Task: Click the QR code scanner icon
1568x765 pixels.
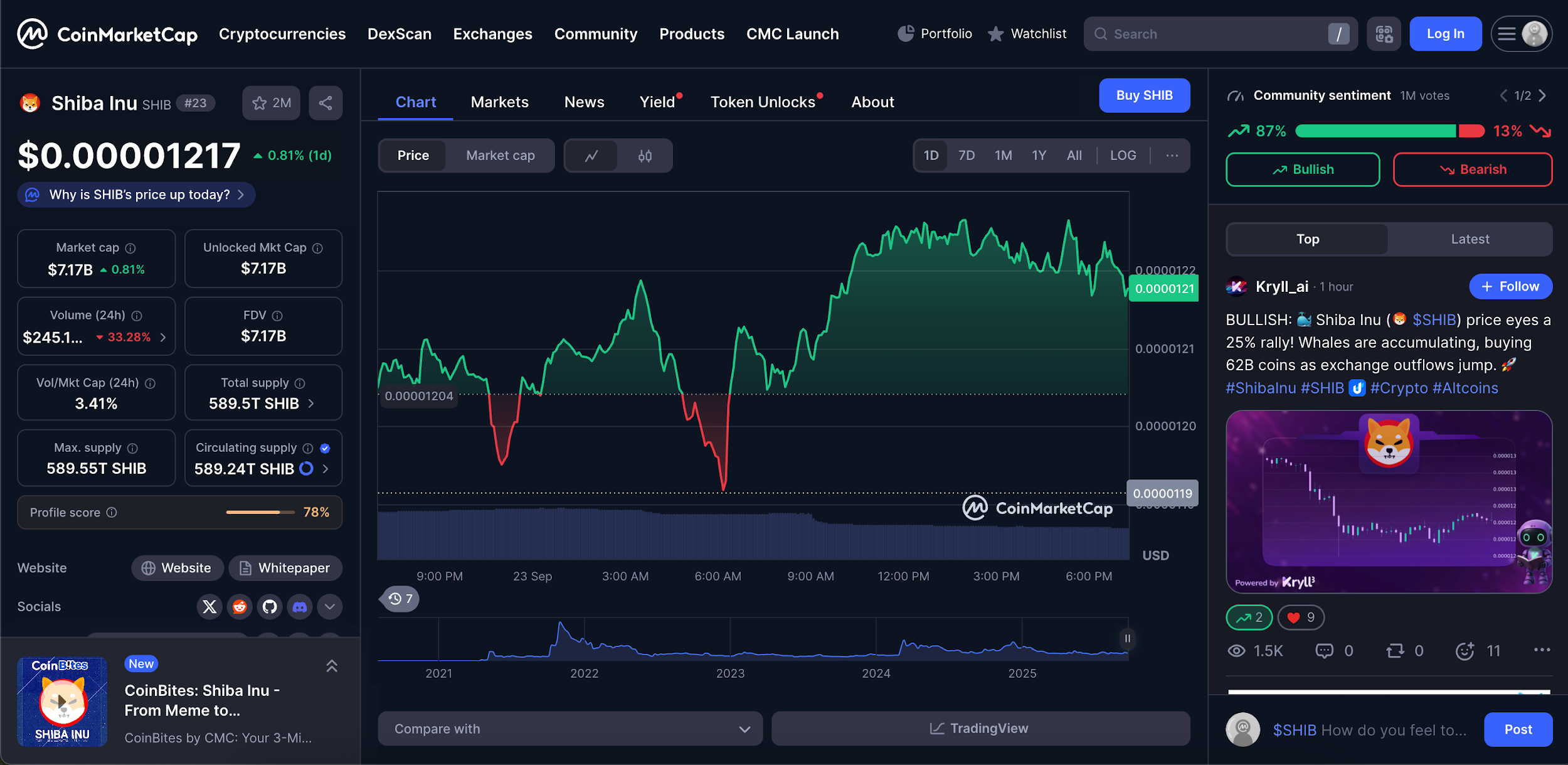Action: [1384, 34]
